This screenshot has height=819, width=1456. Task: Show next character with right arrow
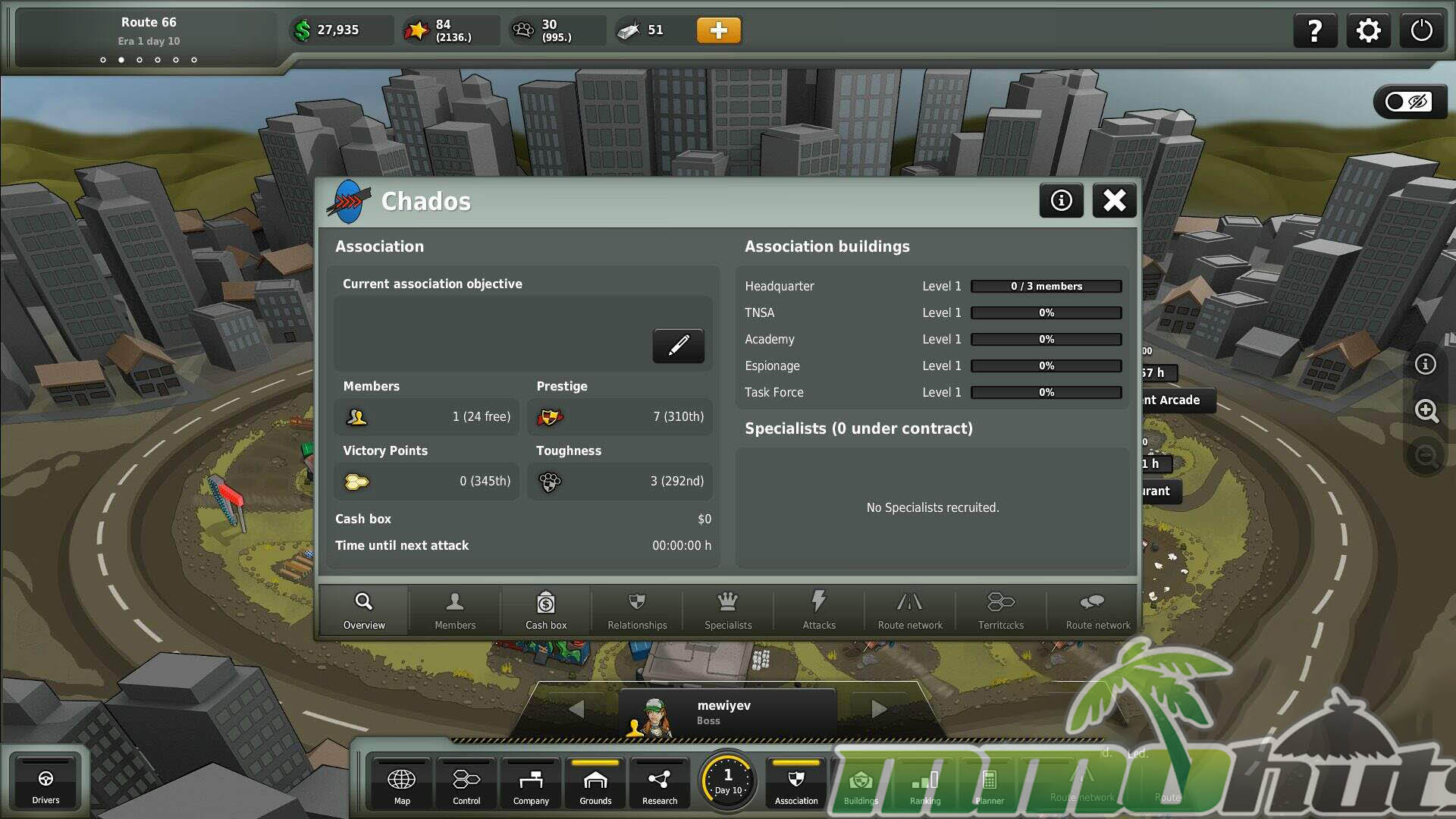pos(879,709)
